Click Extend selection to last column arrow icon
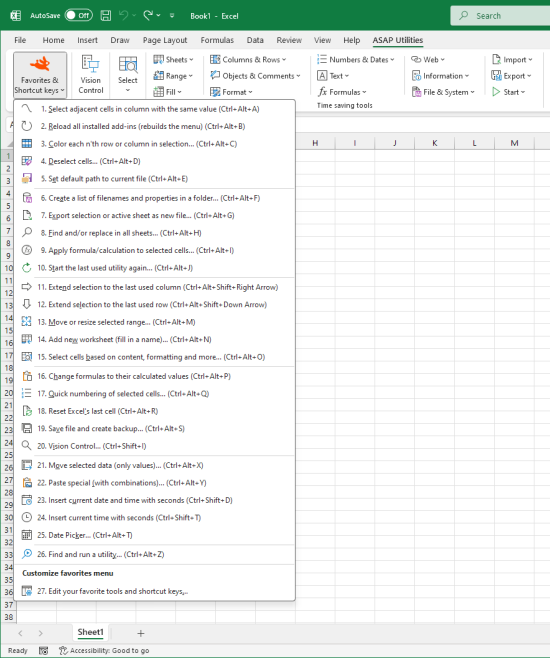 (x=26, y=287)
